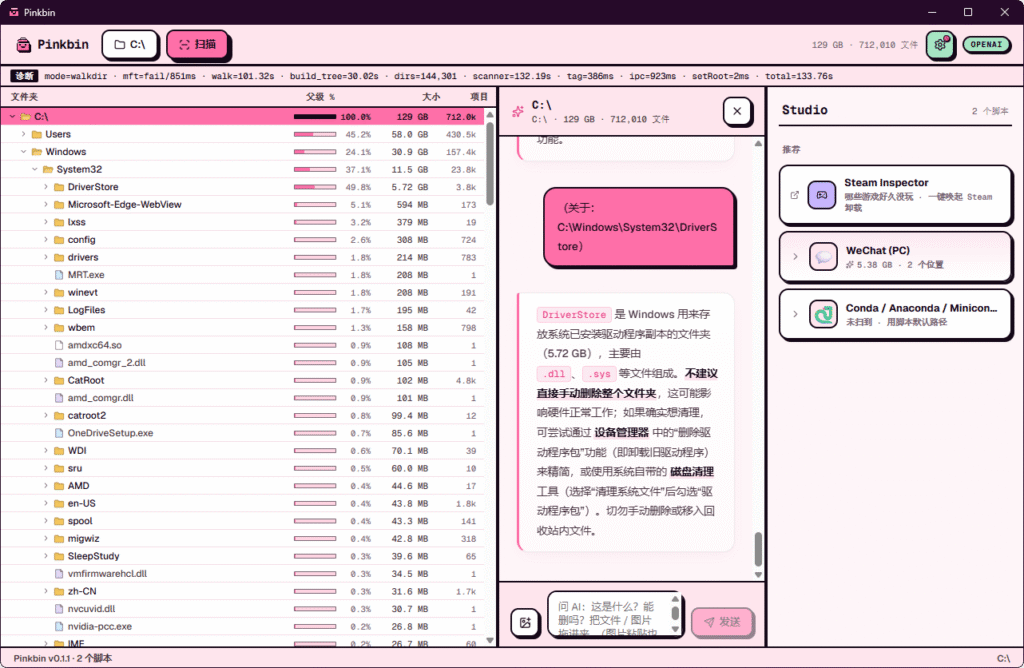
Task: Sort by the 大小 size column header
Action: [431, 97]
